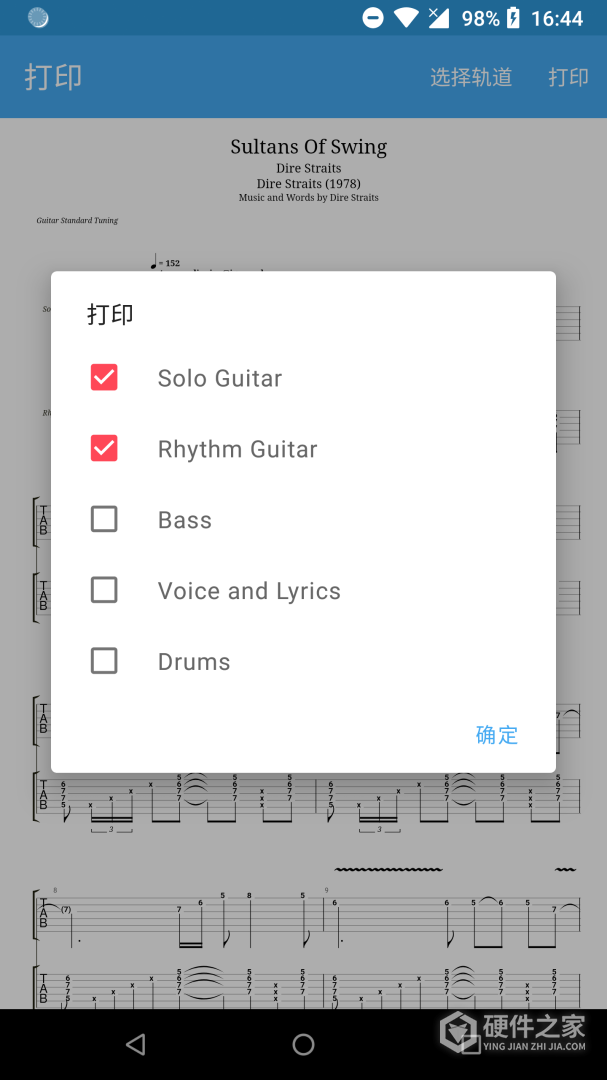Uncheck the Rhythm Guitar checkbox

coord(104,448)
